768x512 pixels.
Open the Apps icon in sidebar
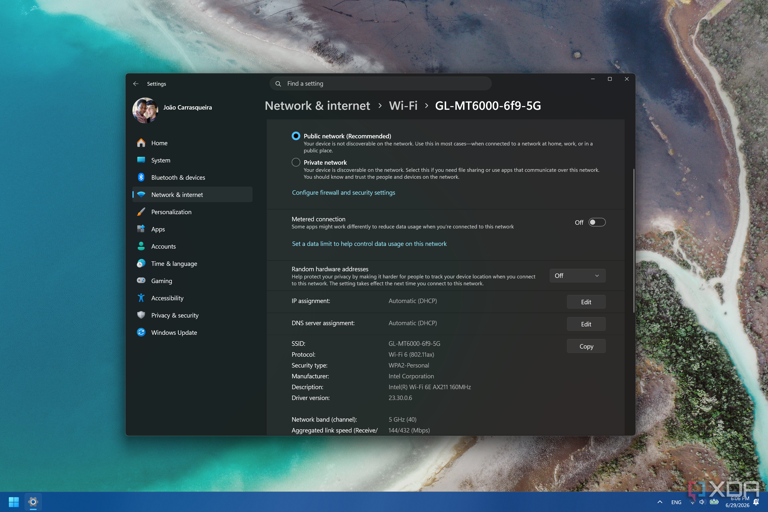coord(141,229)
